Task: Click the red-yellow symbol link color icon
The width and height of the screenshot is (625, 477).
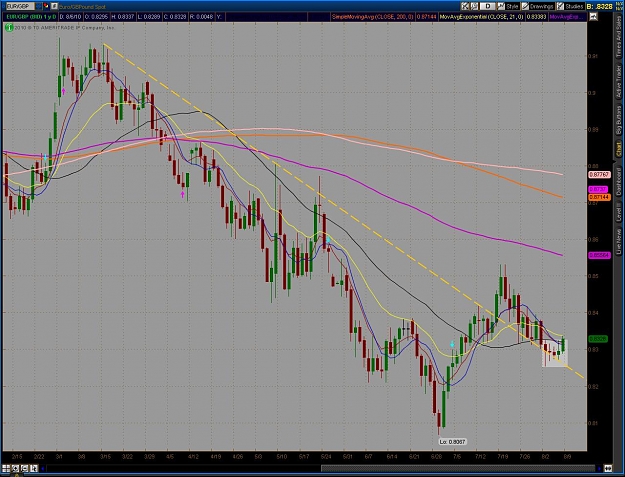Action: [x=46, y=6]
